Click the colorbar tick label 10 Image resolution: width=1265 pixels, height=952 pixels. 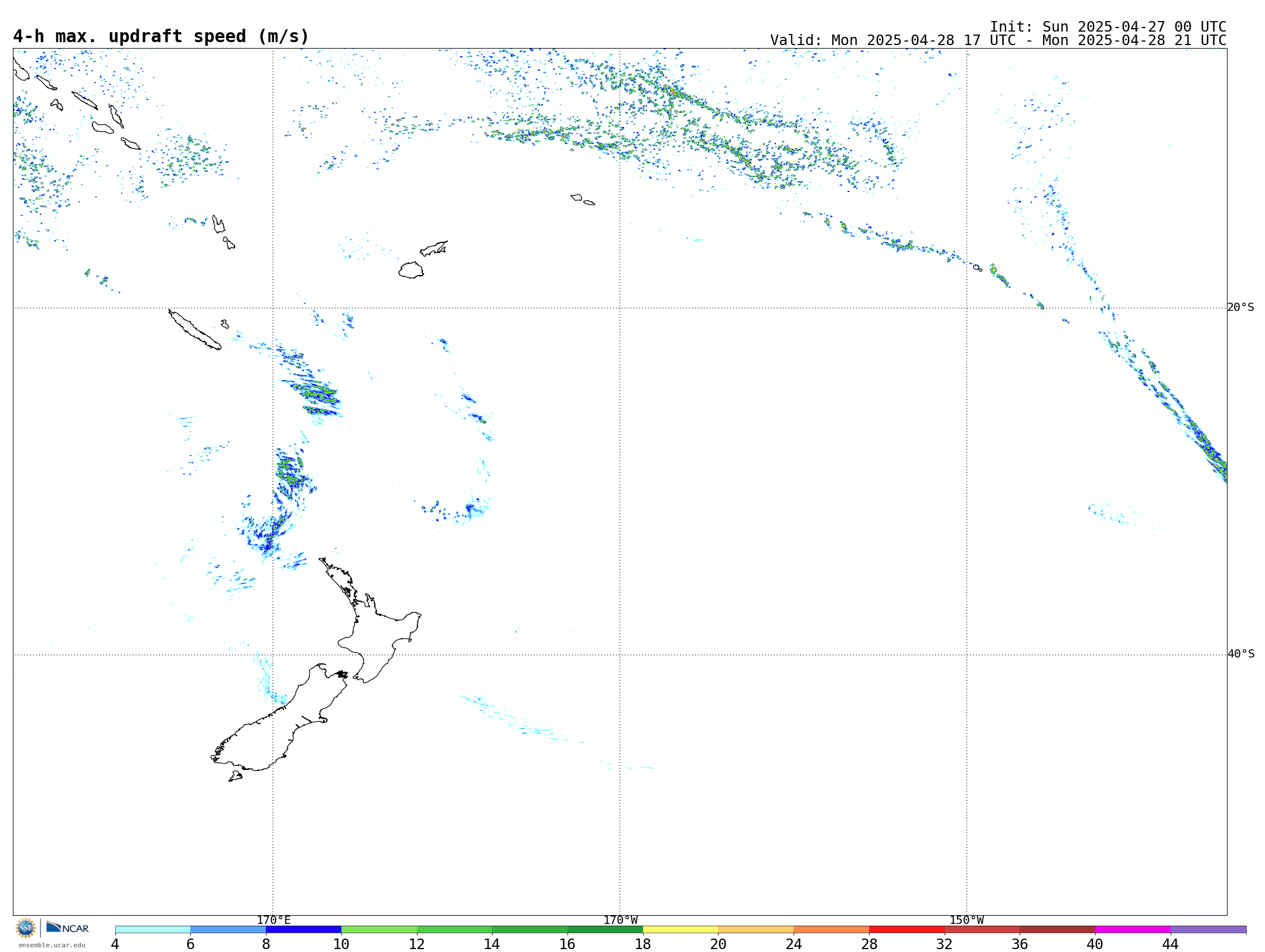(x=341, y=944)
